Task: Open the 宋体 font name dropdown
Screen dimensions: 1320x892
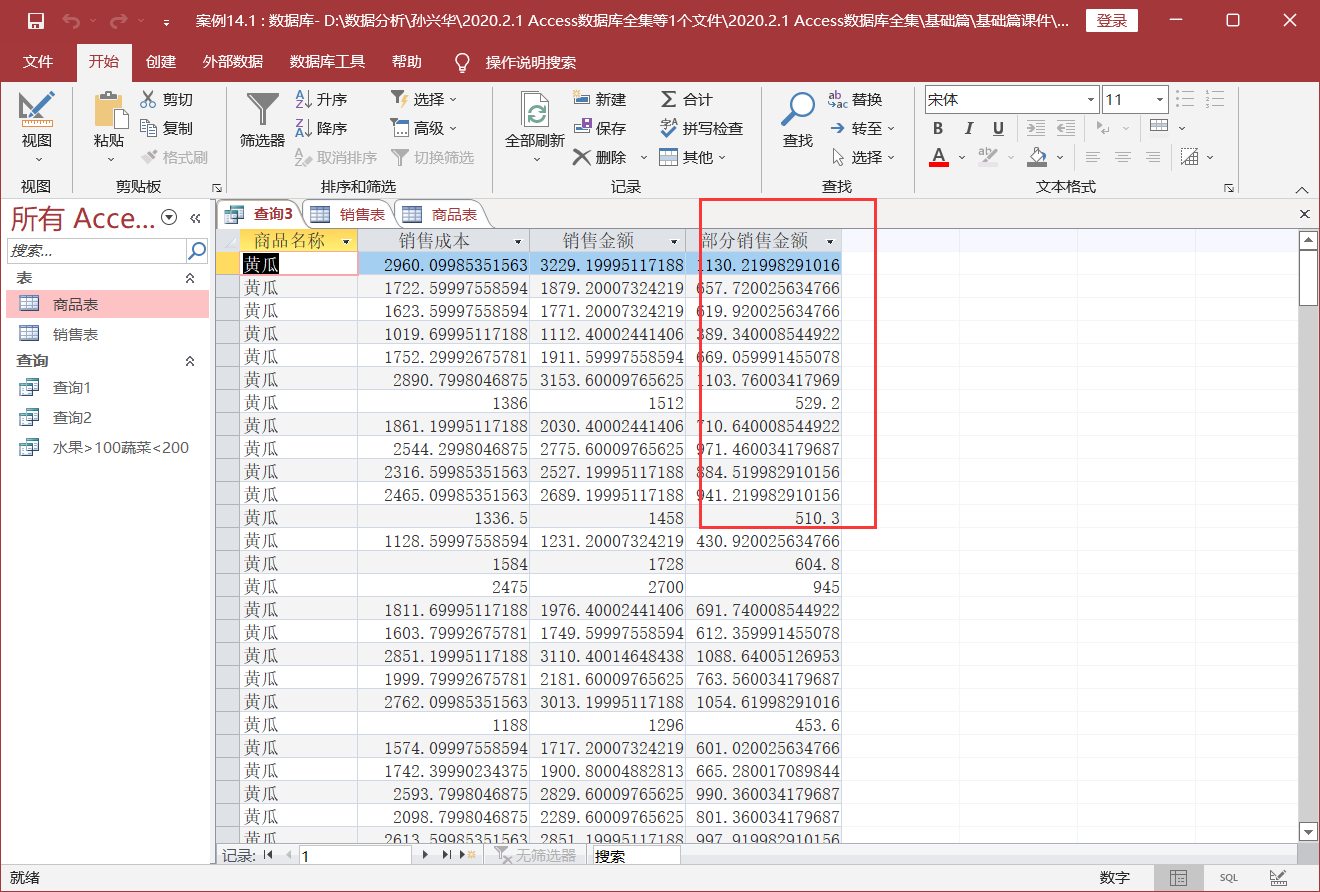Action: (1091, 99)
